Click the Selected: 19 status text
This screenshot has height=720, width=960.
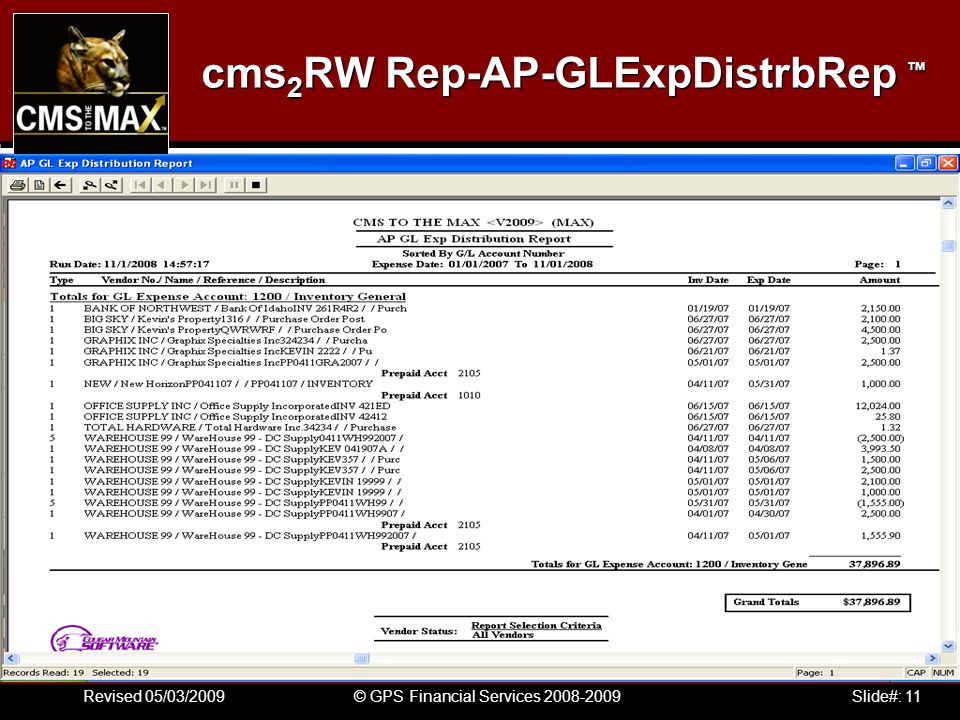121,672
